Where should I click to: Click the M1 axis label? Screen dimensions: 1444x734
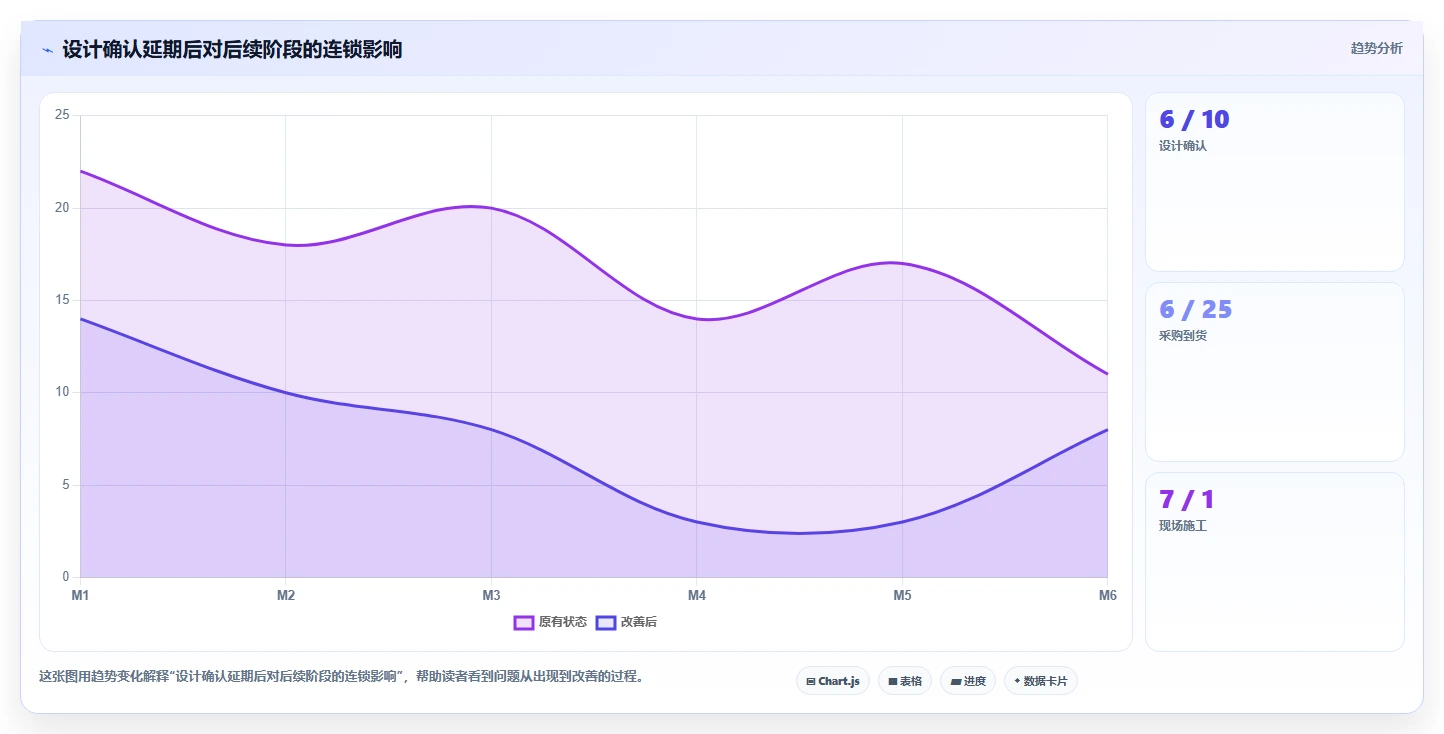pyautogui.click(x=80, y=596)
